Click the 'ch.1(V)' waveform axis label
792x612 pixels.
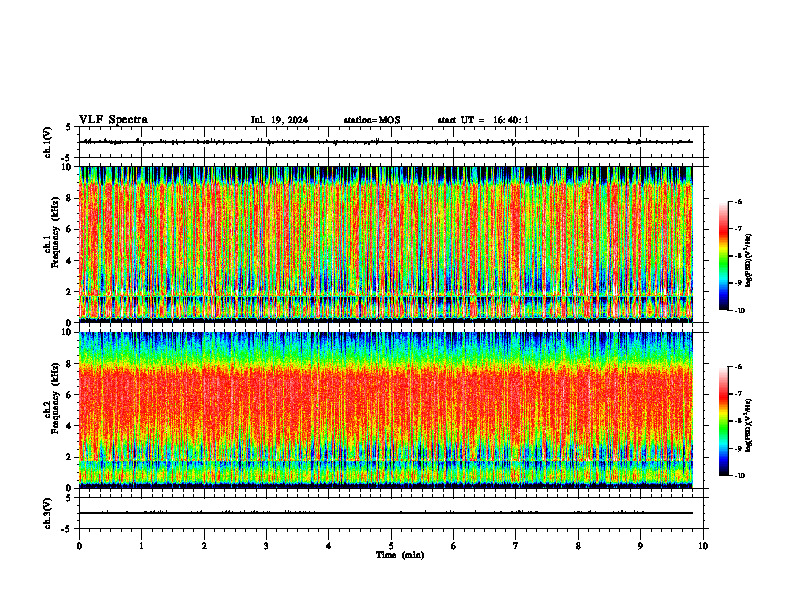point(47,142)
